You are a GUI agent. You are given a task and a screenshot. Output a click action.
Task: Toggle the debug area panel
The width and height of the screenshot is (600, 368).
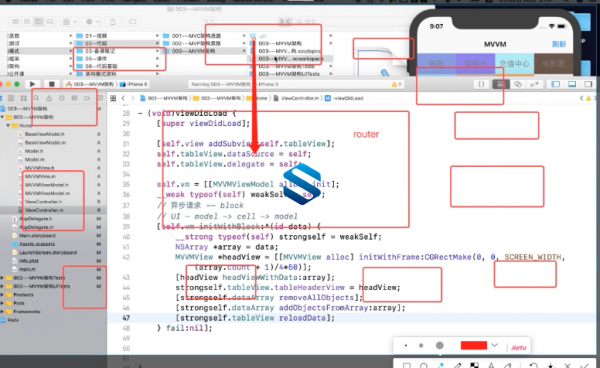coord(572,84)
